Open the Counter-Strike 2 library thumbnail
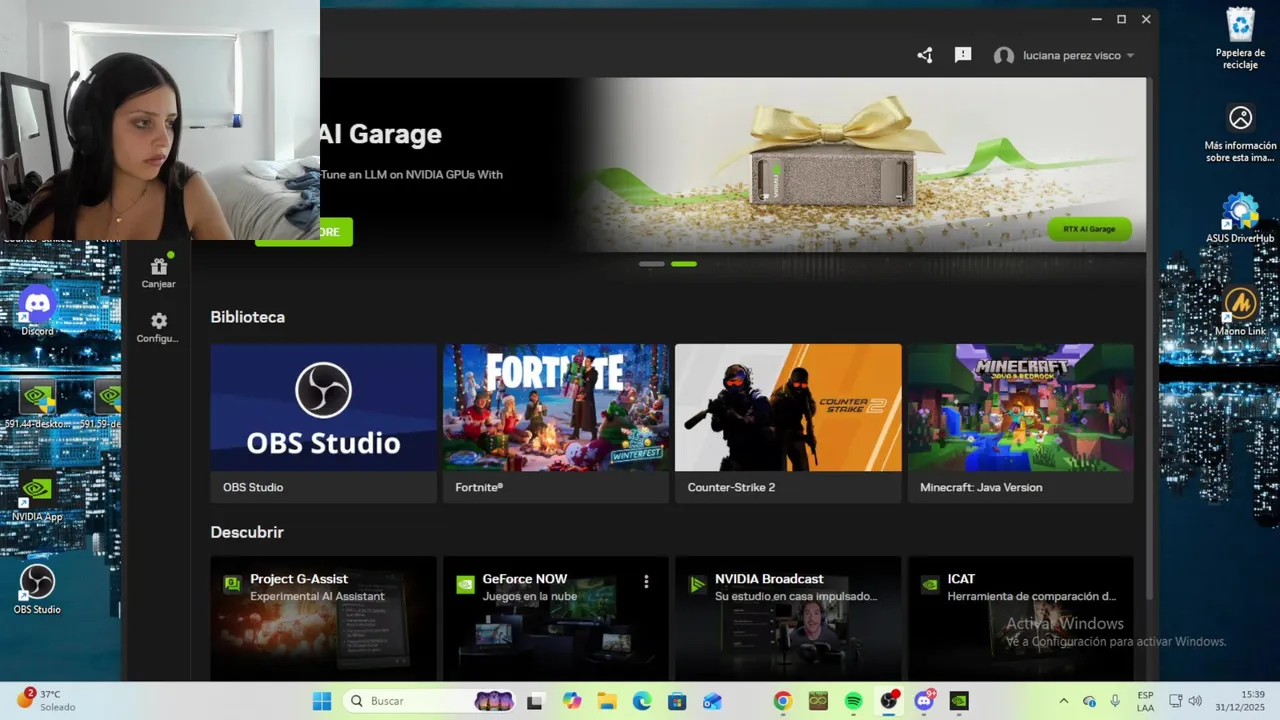The image size is (1280, 720). pyautogui.click(x=788, y=408)
